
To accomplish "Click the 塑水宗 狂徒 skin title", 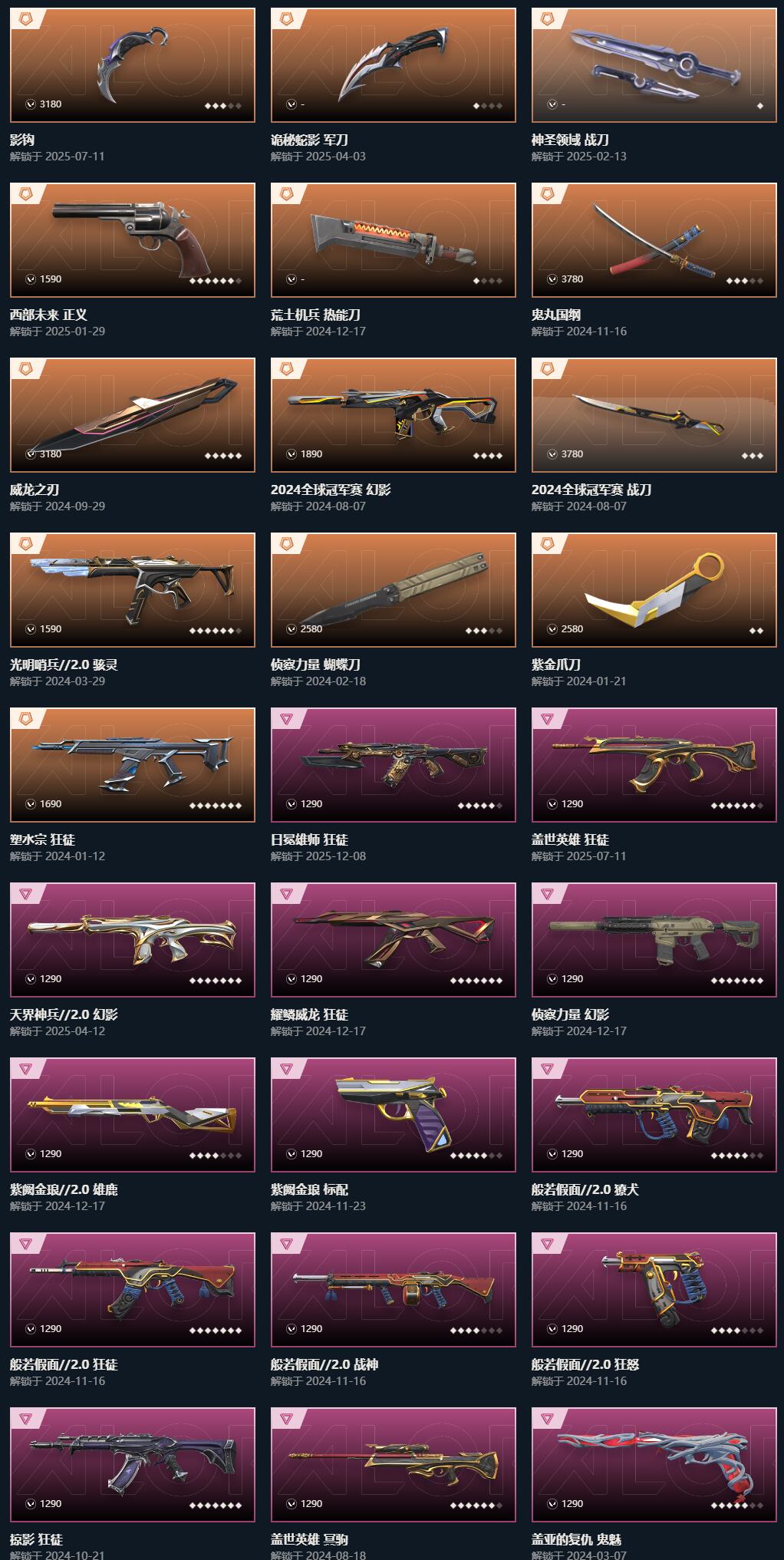I will 42,839.
